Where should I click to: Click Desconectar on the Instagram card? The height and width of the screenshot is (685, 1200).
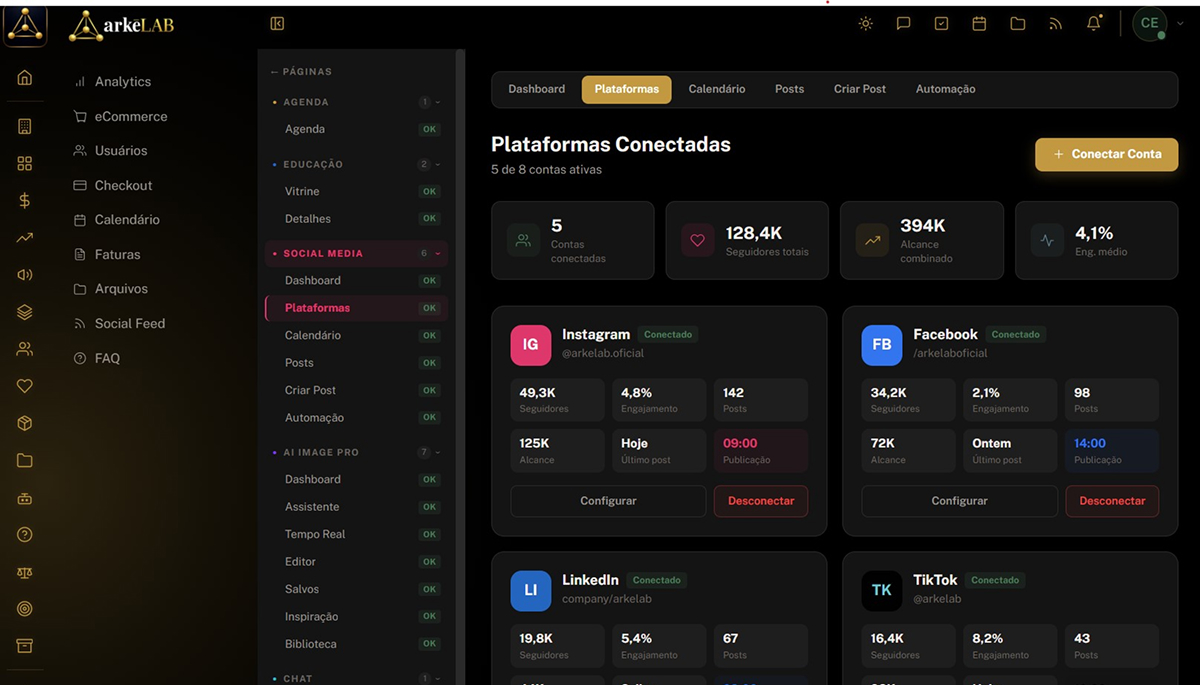tap(761, 501)
